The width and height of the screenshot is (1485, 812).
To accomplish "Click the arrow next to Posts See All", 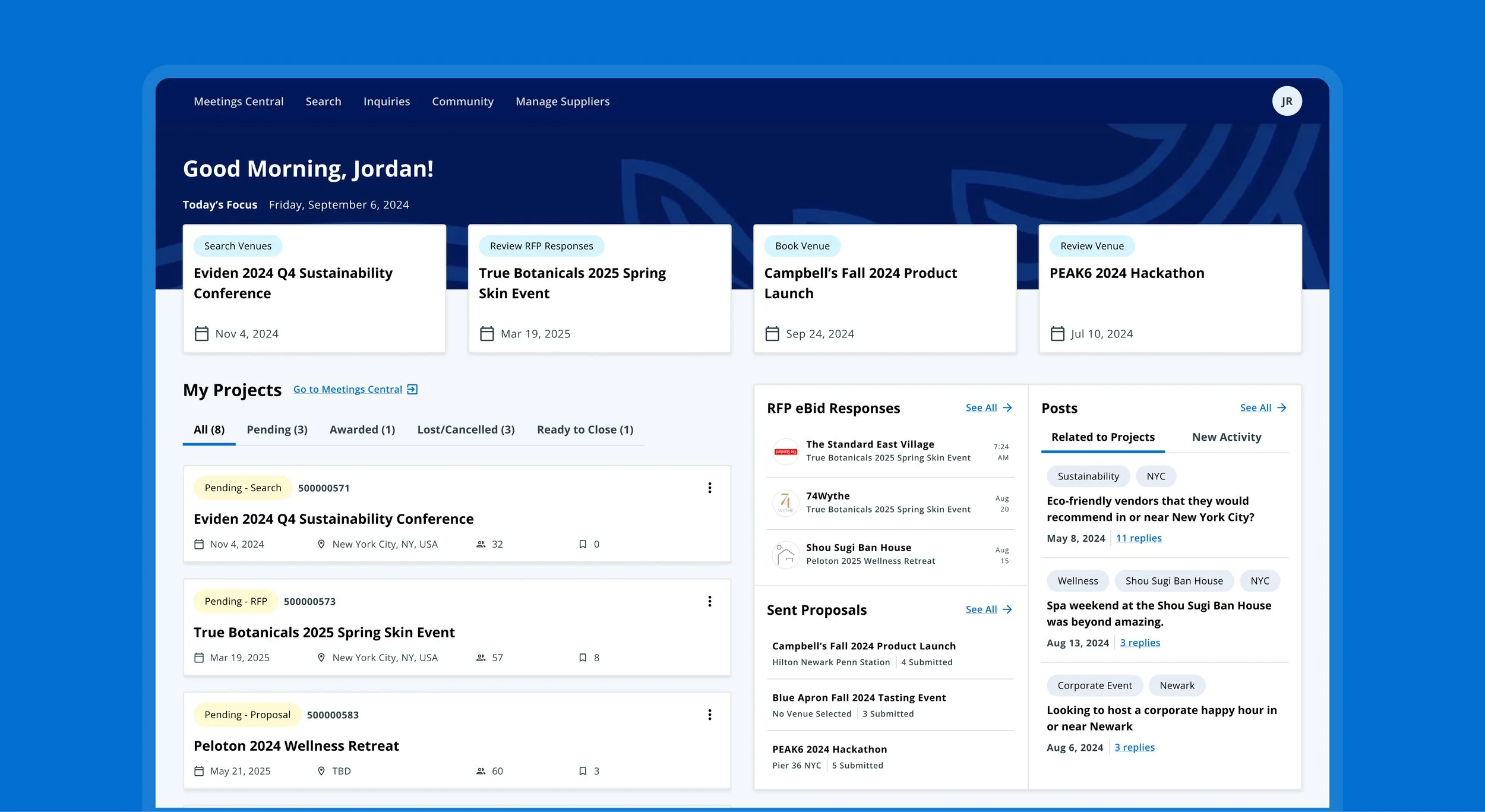I will 1282,407.
